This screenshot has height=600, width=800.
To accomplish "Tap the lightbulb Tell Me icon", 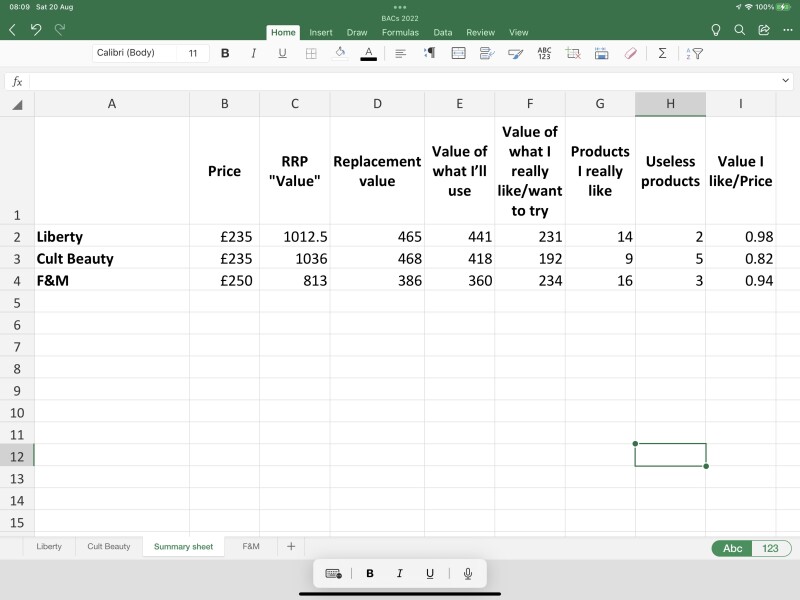I will pos(715,31).
